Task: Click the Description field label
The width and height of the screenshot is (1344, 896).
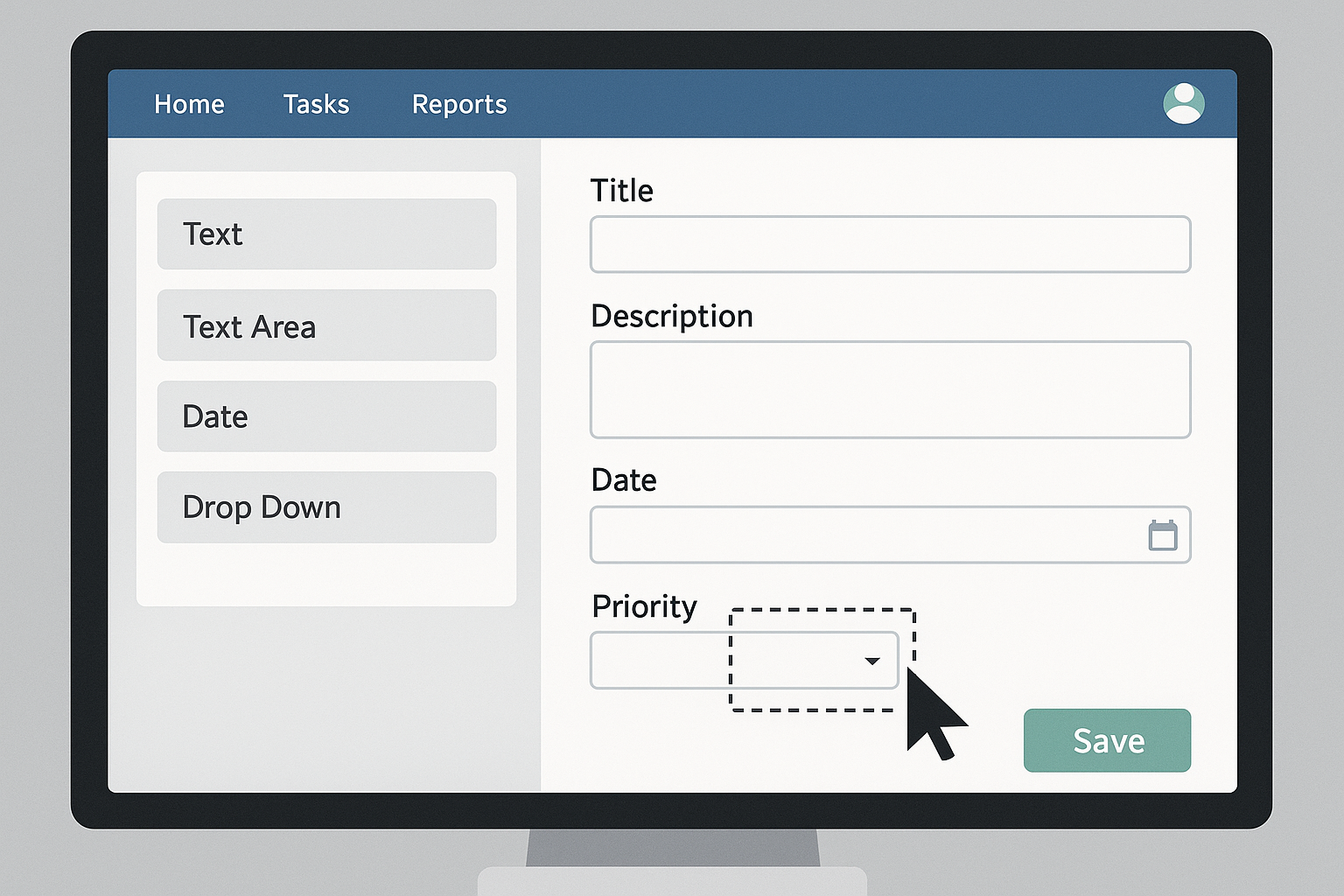Action: (x=671, y=316)
